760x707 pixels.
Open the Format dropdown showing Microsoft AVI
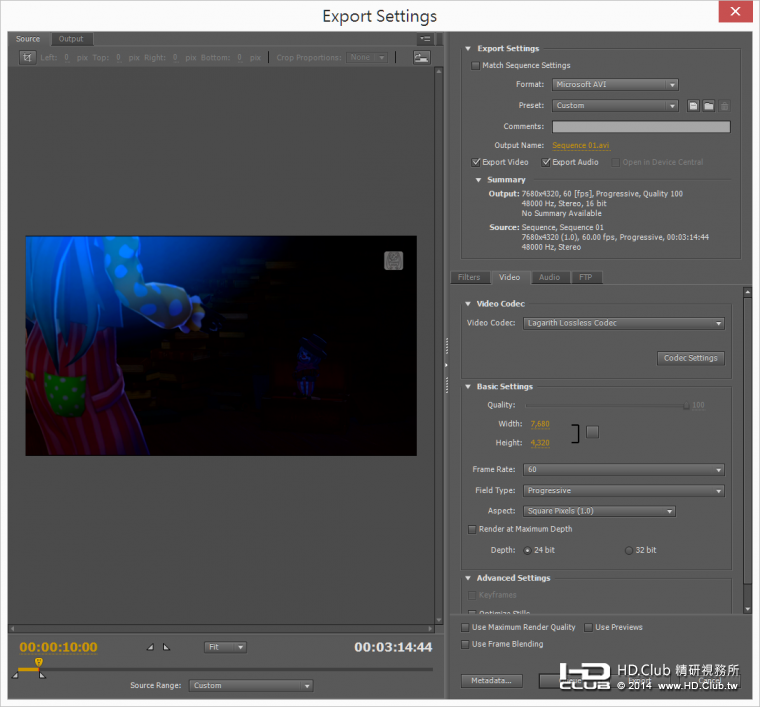pos(615,85)
